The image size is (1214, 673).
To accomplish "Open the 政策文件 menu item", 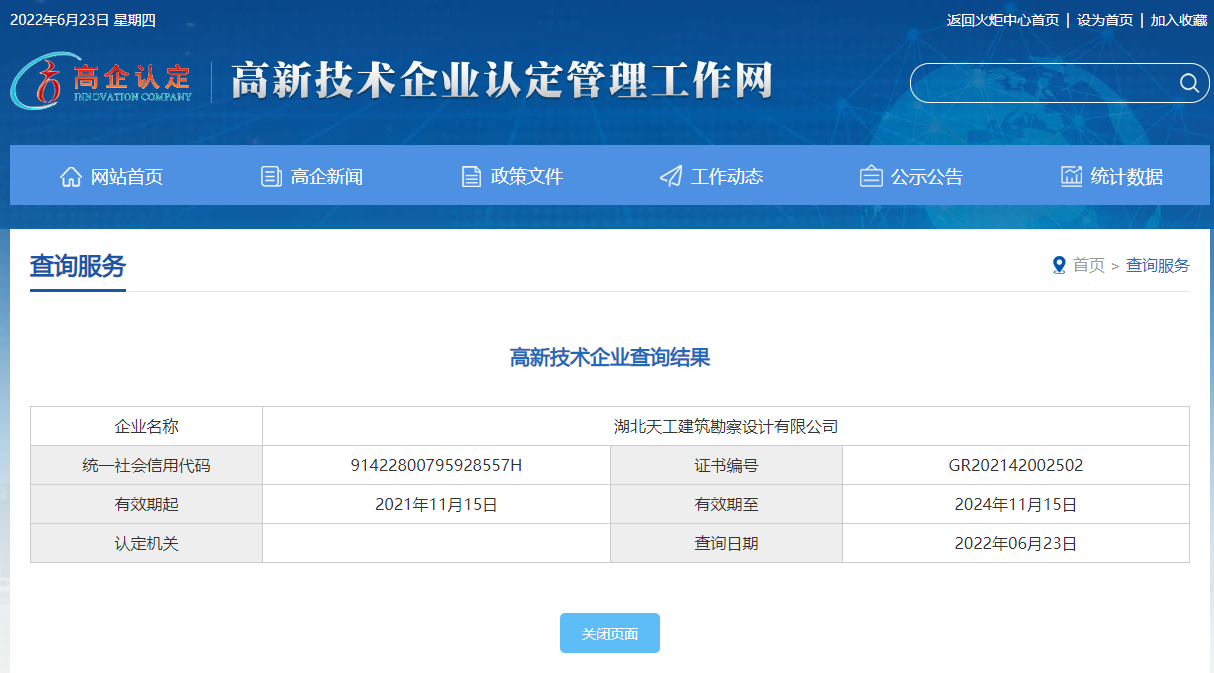I will tap(526, 177).
